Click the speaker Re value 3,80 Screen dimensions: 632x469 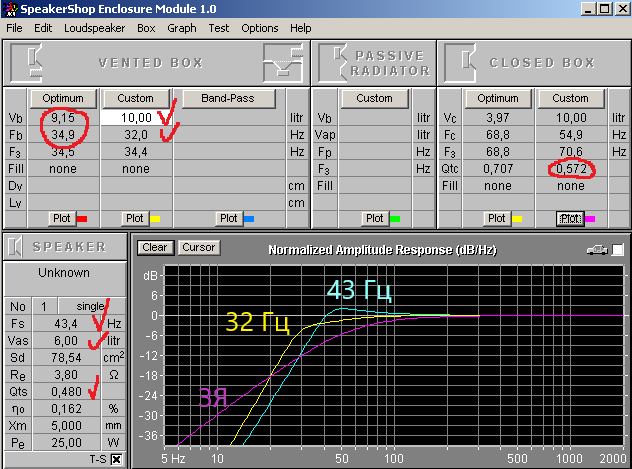[66, 375]
